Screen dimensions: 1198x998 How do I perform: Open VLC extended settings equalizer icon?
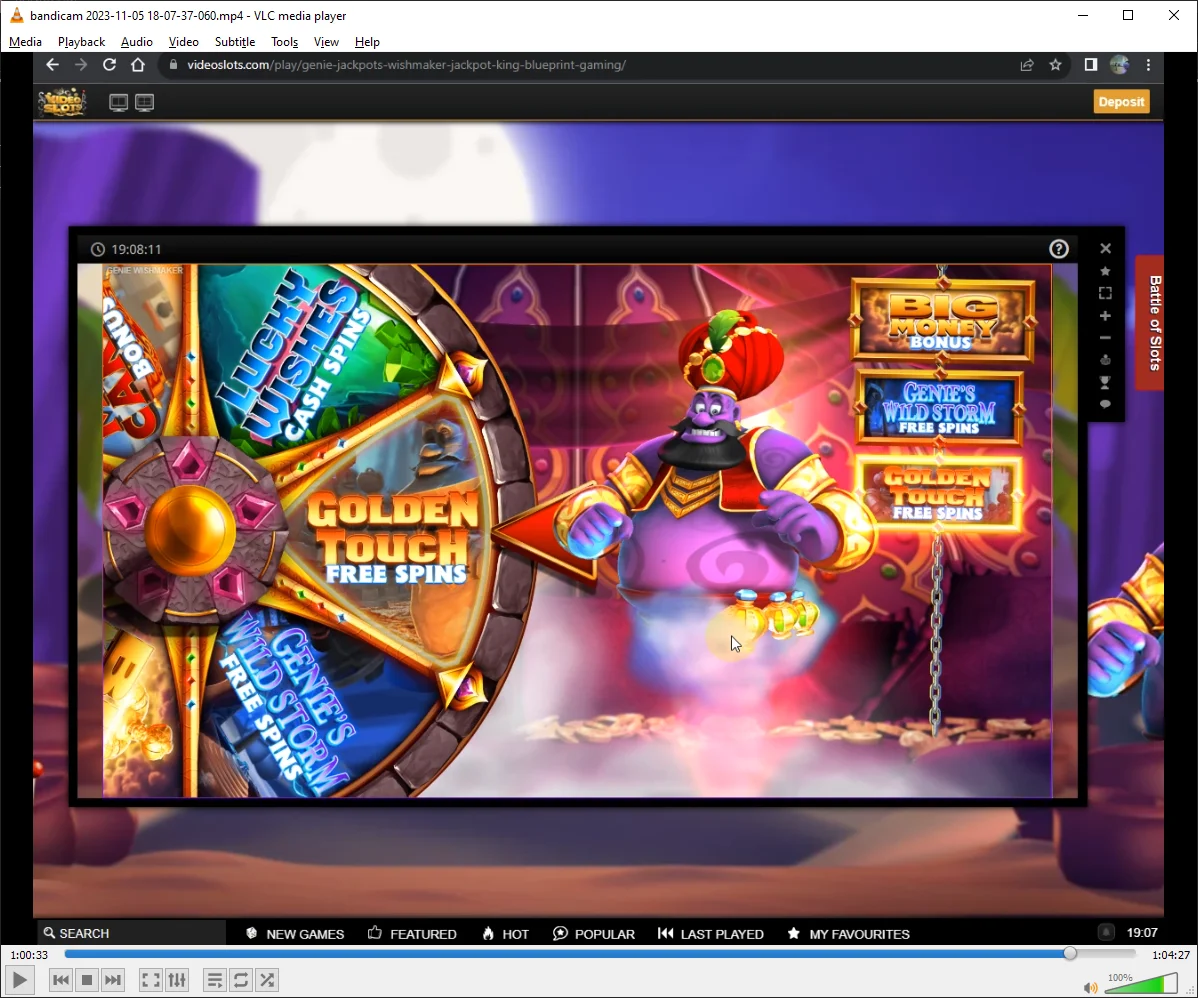(177, 980)
